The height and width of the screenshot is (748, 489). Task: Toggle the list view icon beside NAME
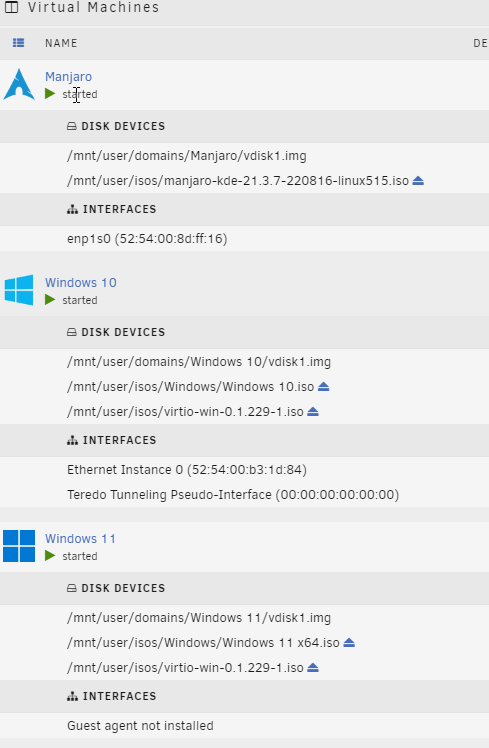coord(19,43)
